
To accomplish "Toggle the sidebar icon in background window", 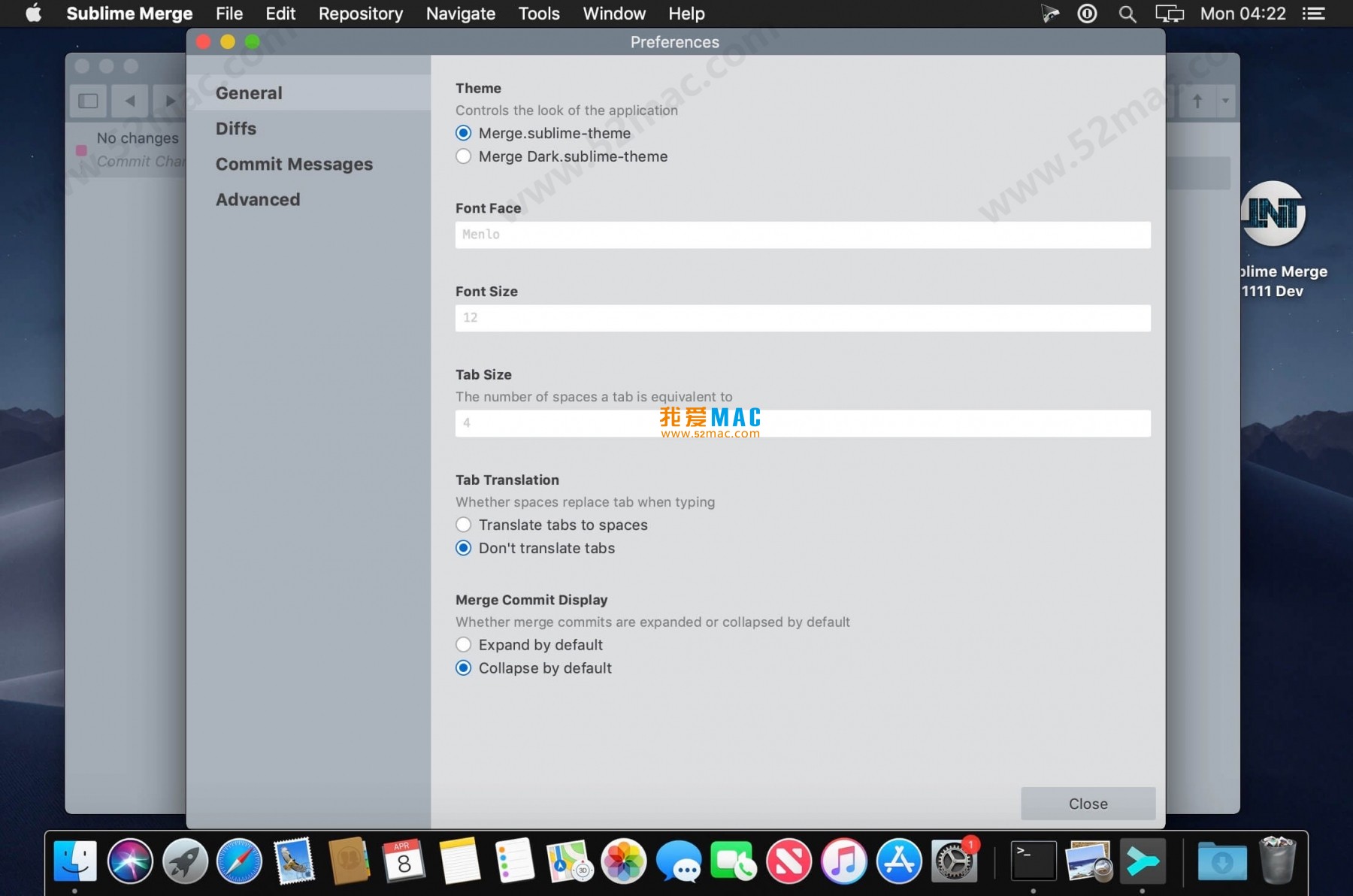I will pyautogui.click(x=89, y=101).
